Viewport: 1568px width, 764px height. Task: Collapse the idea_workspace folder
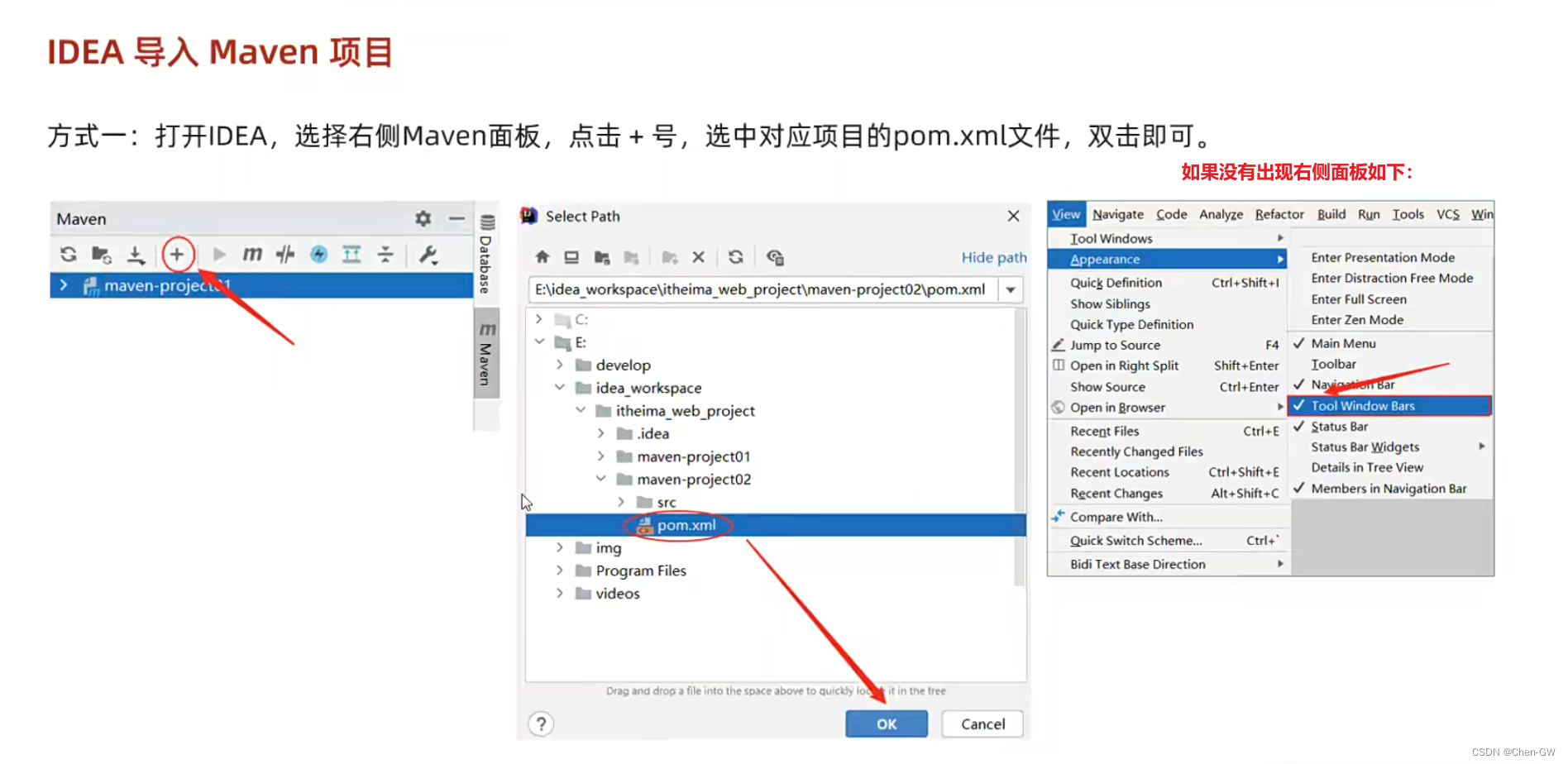pyautogui.click(x=560, y=387)
